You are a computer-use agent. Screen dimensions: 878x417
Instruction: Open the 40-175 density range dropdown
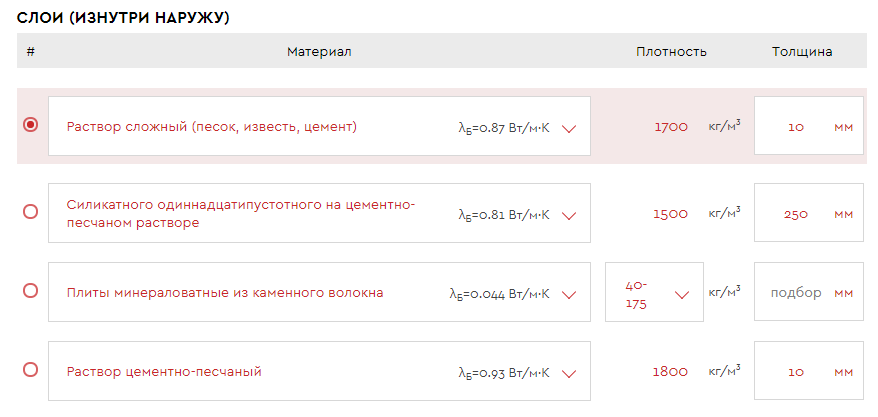(x=683, y=294)
